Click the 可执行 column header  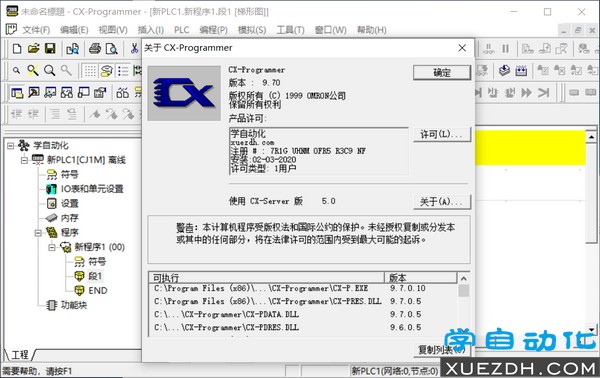pyautogui.click(x=267, y=277)
